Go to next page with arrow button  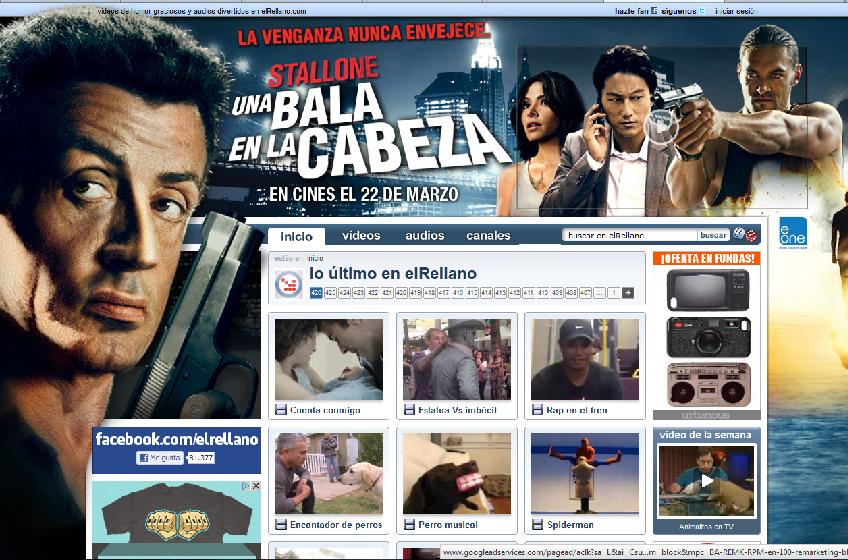click(628, 293)
